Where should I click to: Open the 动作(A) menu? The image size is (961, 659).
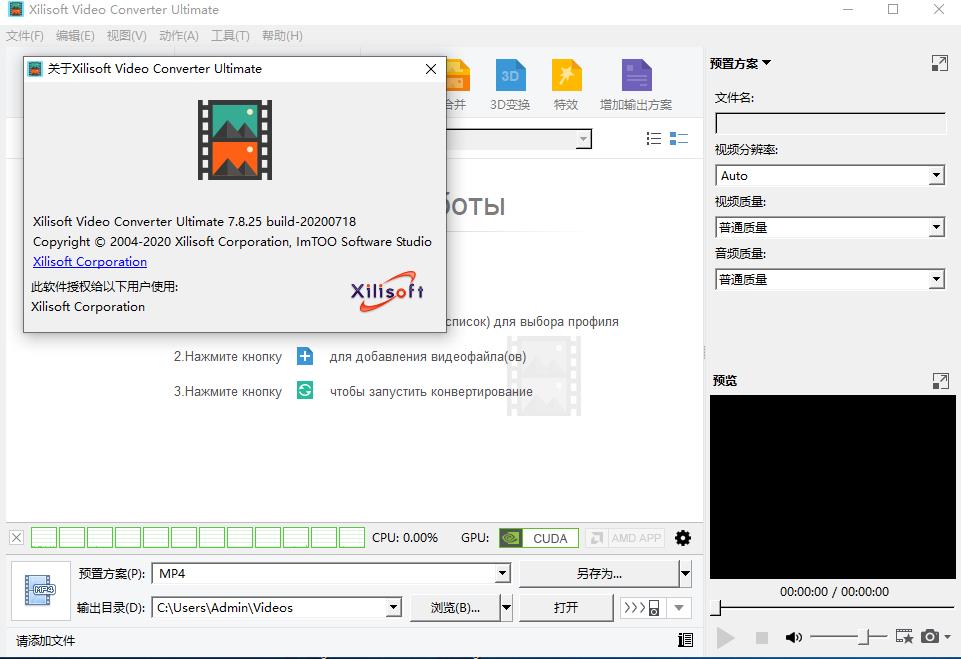179,36
